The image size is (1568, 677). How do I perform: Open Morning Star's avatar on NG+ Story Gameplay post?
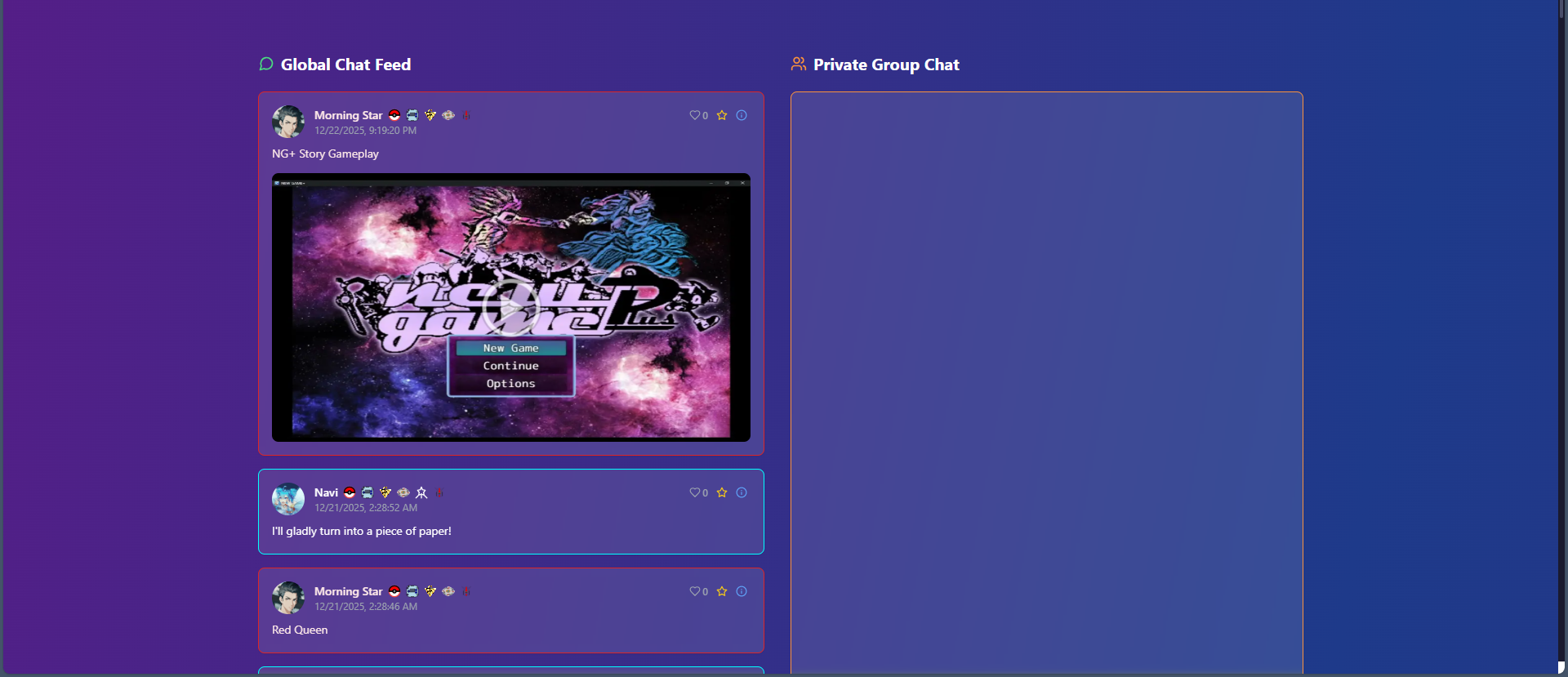point(288,122)
